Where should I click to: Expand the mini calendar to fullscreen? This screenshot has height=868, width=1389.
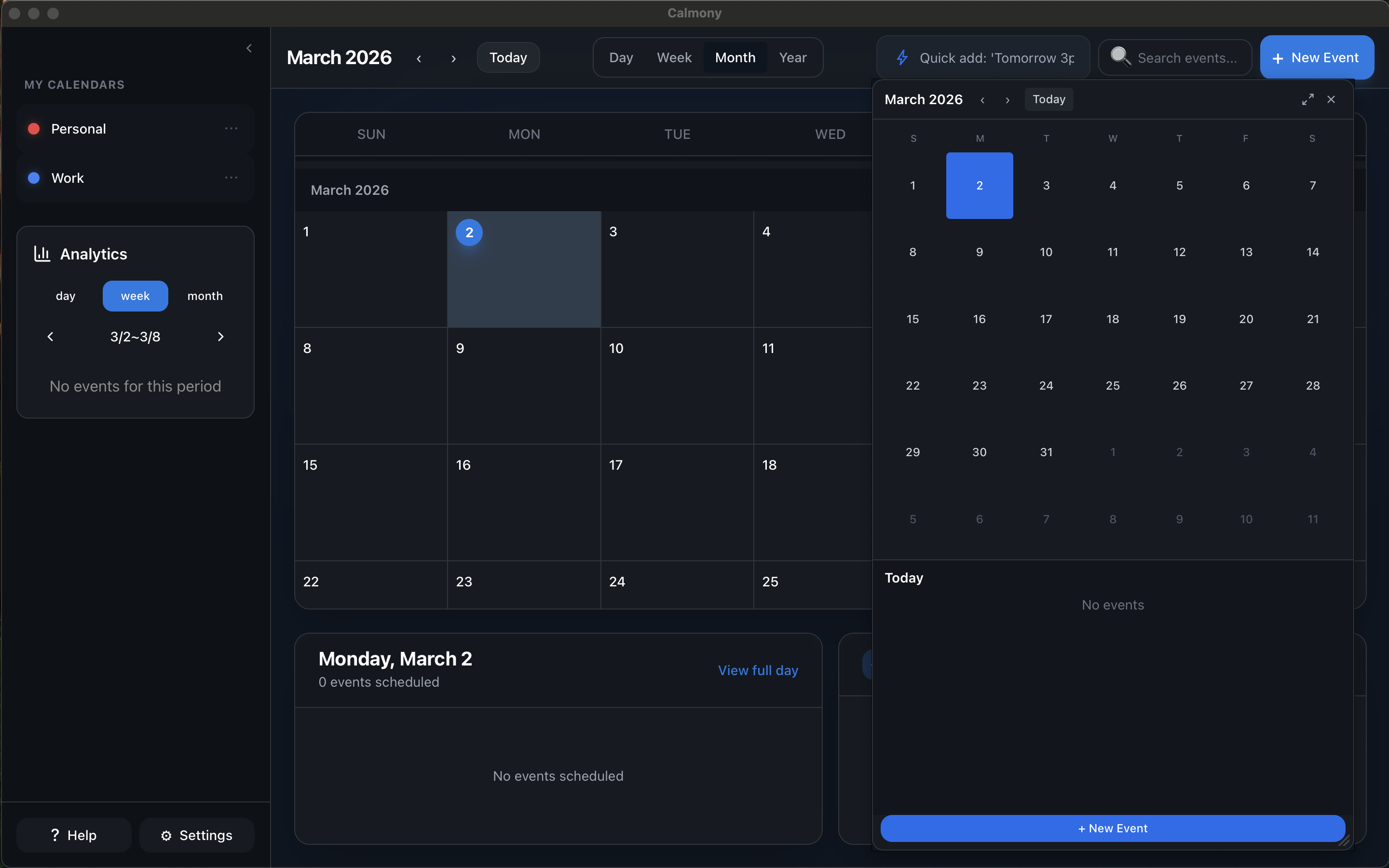point(1308,99)
